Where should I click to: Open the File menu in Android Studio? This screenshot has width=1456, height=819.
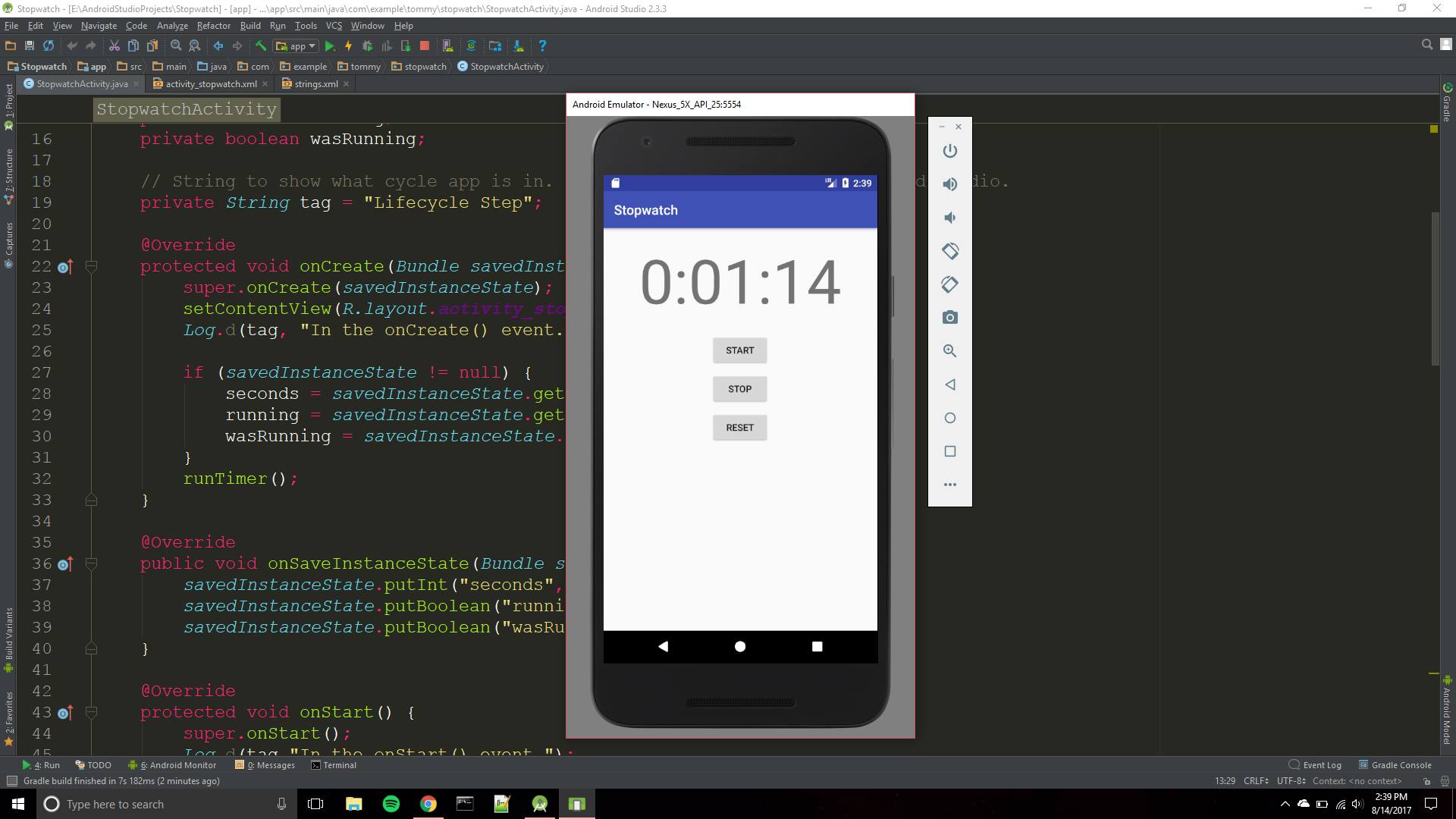pos(12,25)
